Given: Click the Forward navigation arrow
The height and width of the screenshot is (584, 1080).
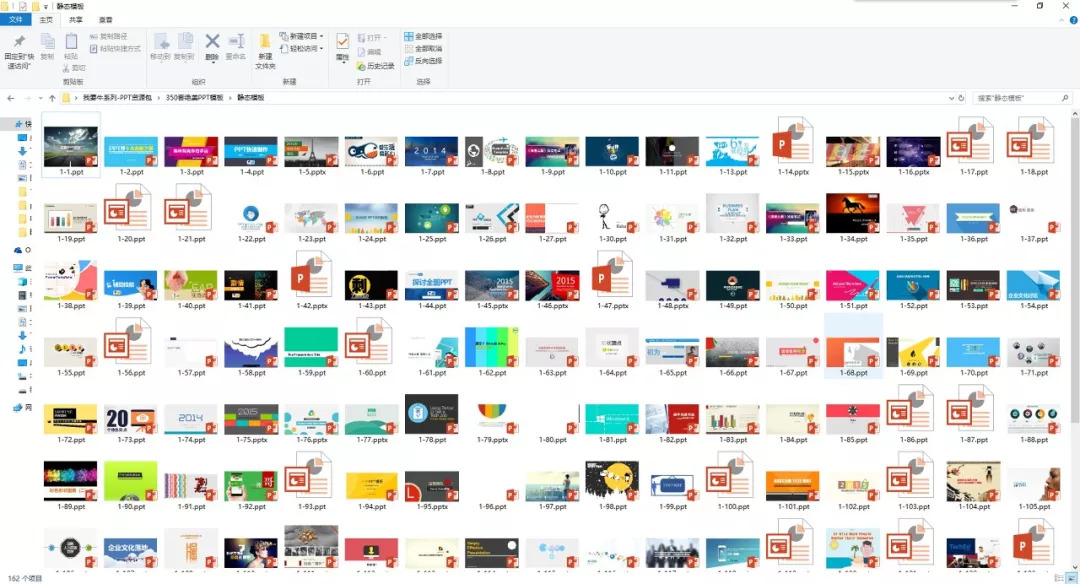Looking at the screenshot, I should tap(28, 98).
